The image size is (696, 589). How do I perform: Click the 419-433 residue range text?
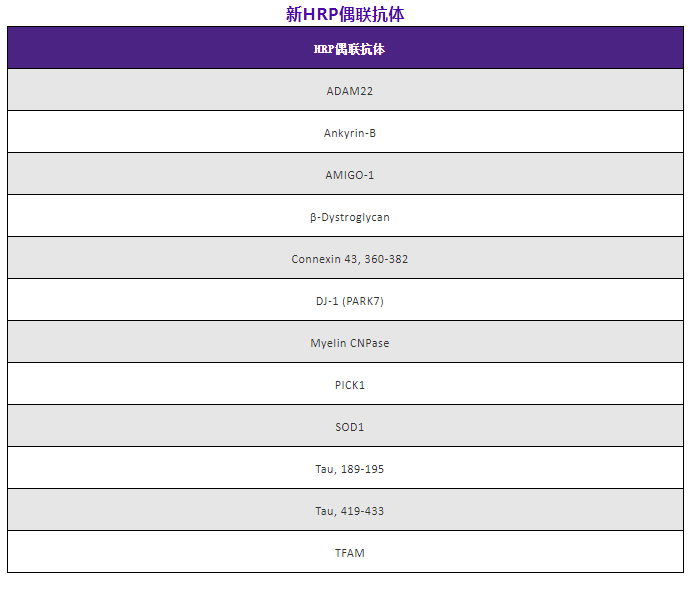coord(362,511)
